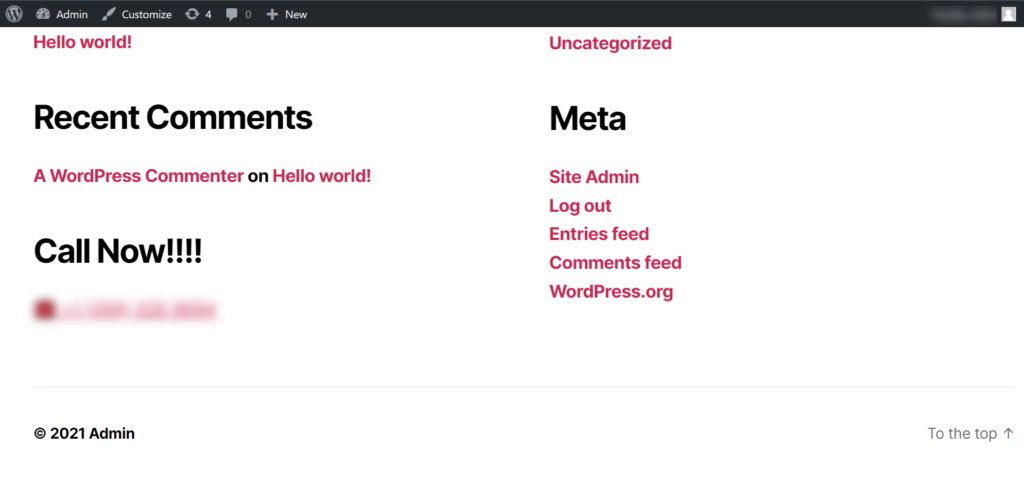The width and height of the screenshot is (1024, 479).
Task: Click the Admin link in footer copyright
Action: 112,433
